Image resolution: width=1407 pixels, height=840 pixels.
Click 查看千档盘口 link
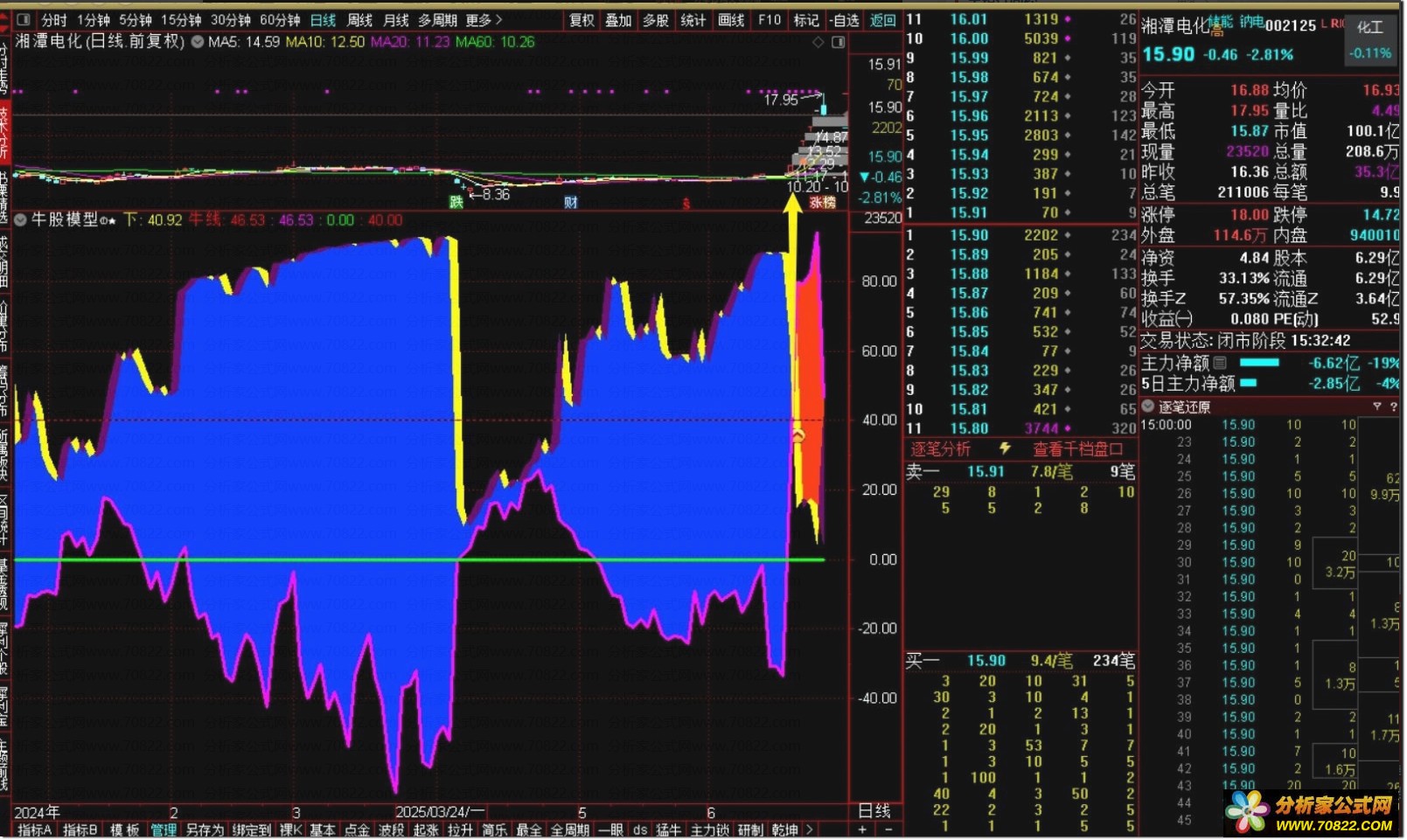(x=1077, y=449)
